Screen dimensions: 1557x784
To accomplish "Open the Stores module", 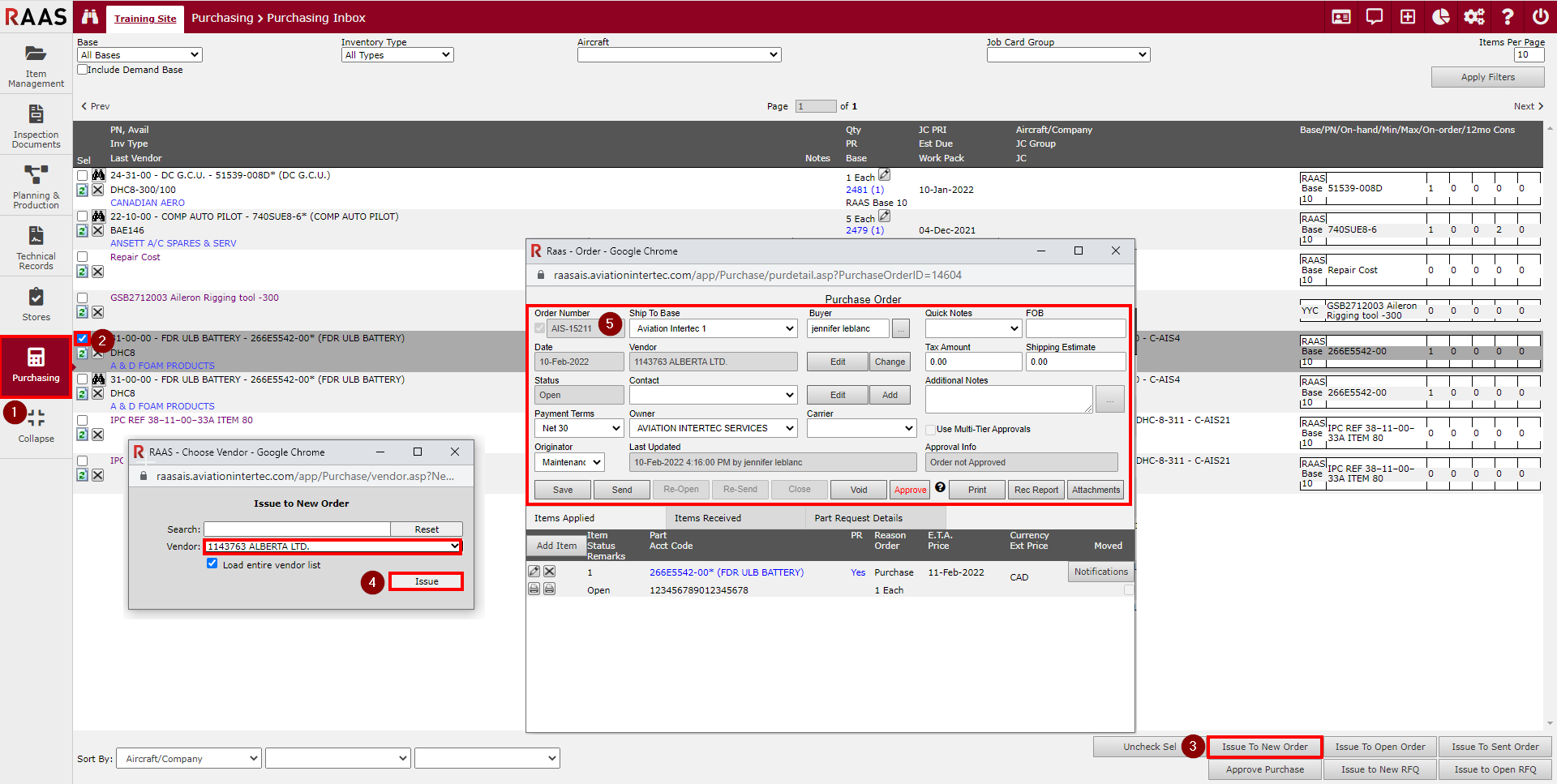I will pos(36,304).
